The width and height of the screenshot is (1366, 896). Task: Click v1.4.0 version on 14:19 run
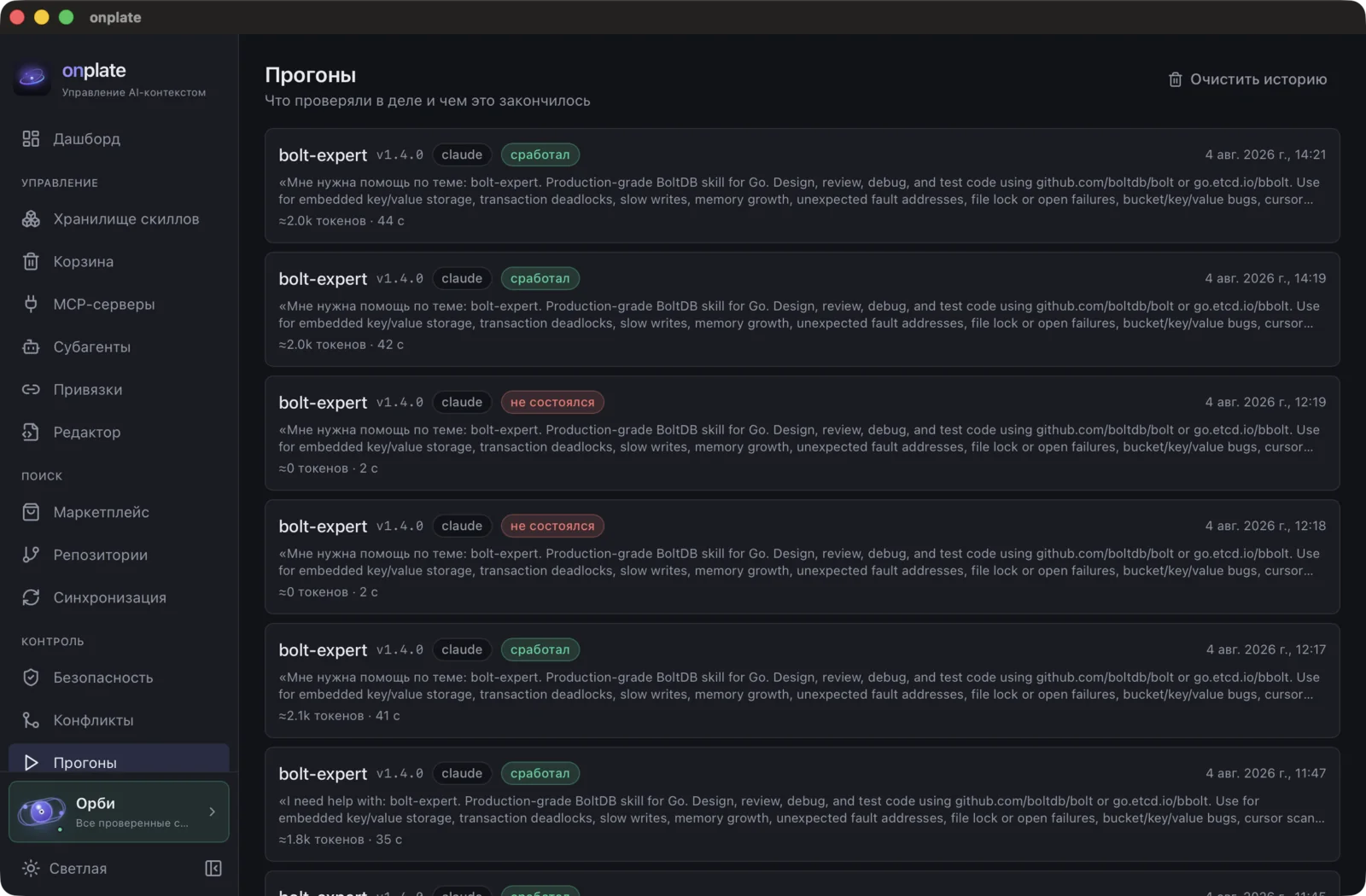click(x=400, y=278)
